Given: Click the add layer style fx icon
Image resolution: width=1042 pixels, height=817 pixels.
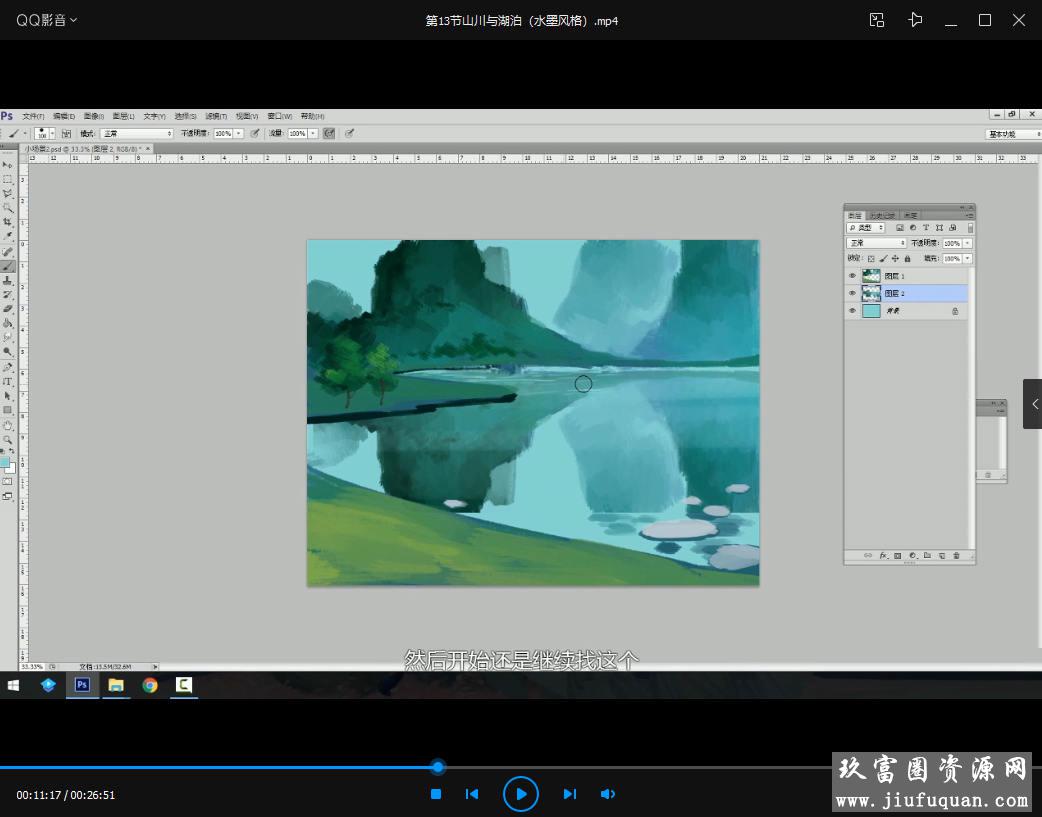Looking at the screenshot, I should click(x=884, y=556).
